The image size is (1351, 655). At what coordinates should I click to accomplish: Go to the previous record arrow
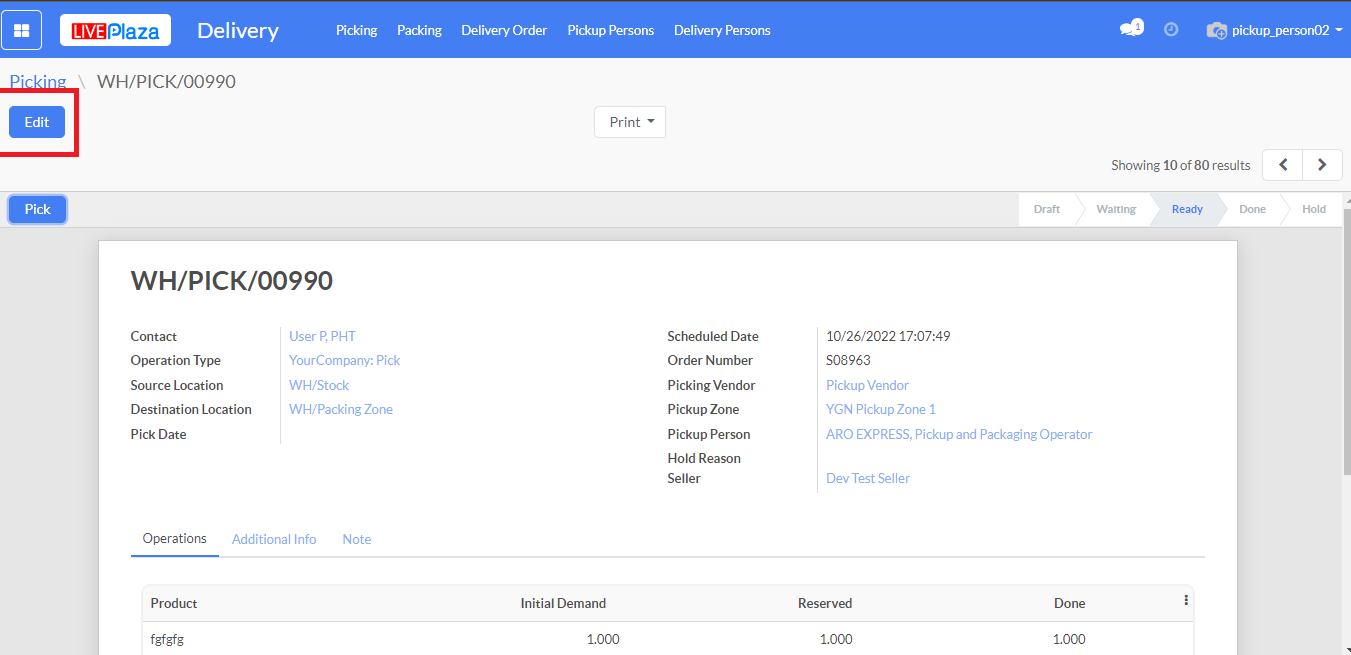1283,165
